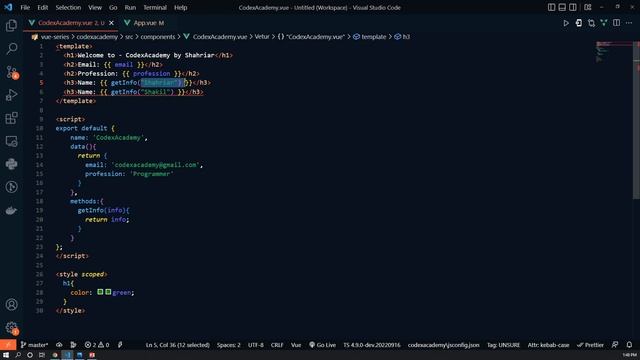Viewport: 640px width, 360px height.
Task: Click TS 4.9.0-dev.20220916 version in status bar
Action: pyautogui.click(x=371, y=345)
